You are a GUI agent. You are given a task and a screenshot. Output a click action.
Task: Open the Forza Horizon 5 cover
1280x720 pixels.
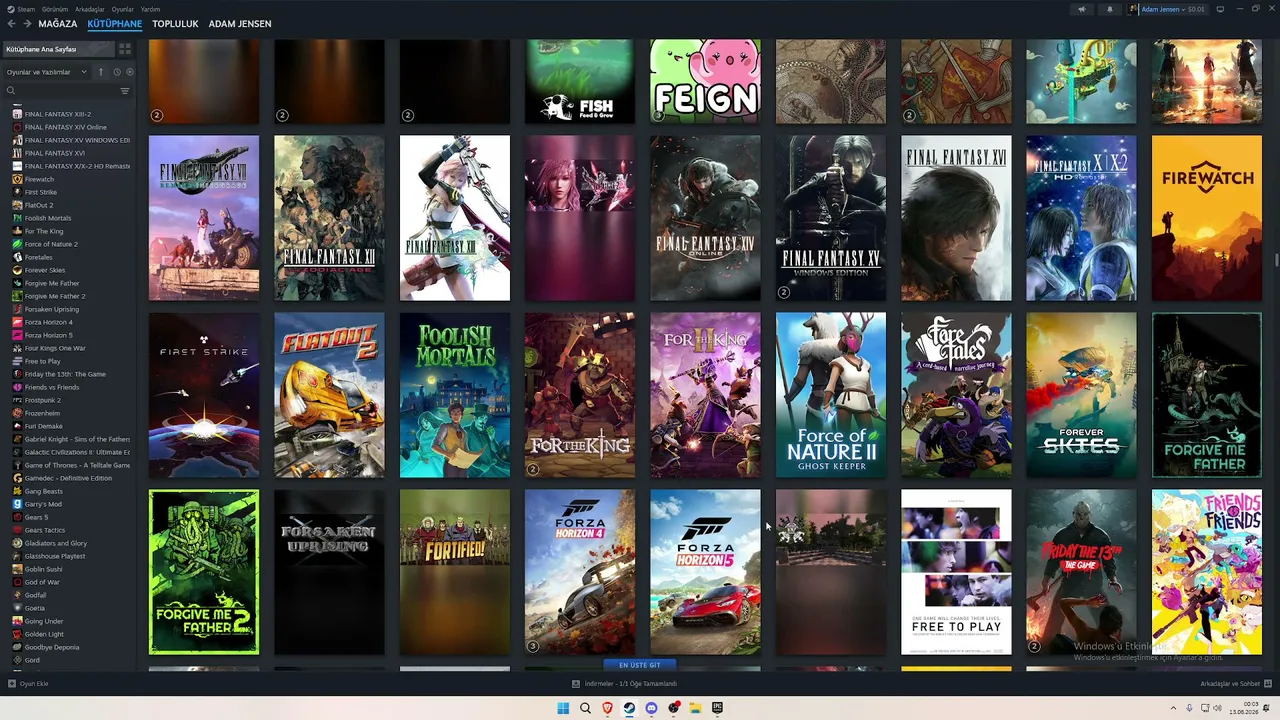tap(705, 572)
